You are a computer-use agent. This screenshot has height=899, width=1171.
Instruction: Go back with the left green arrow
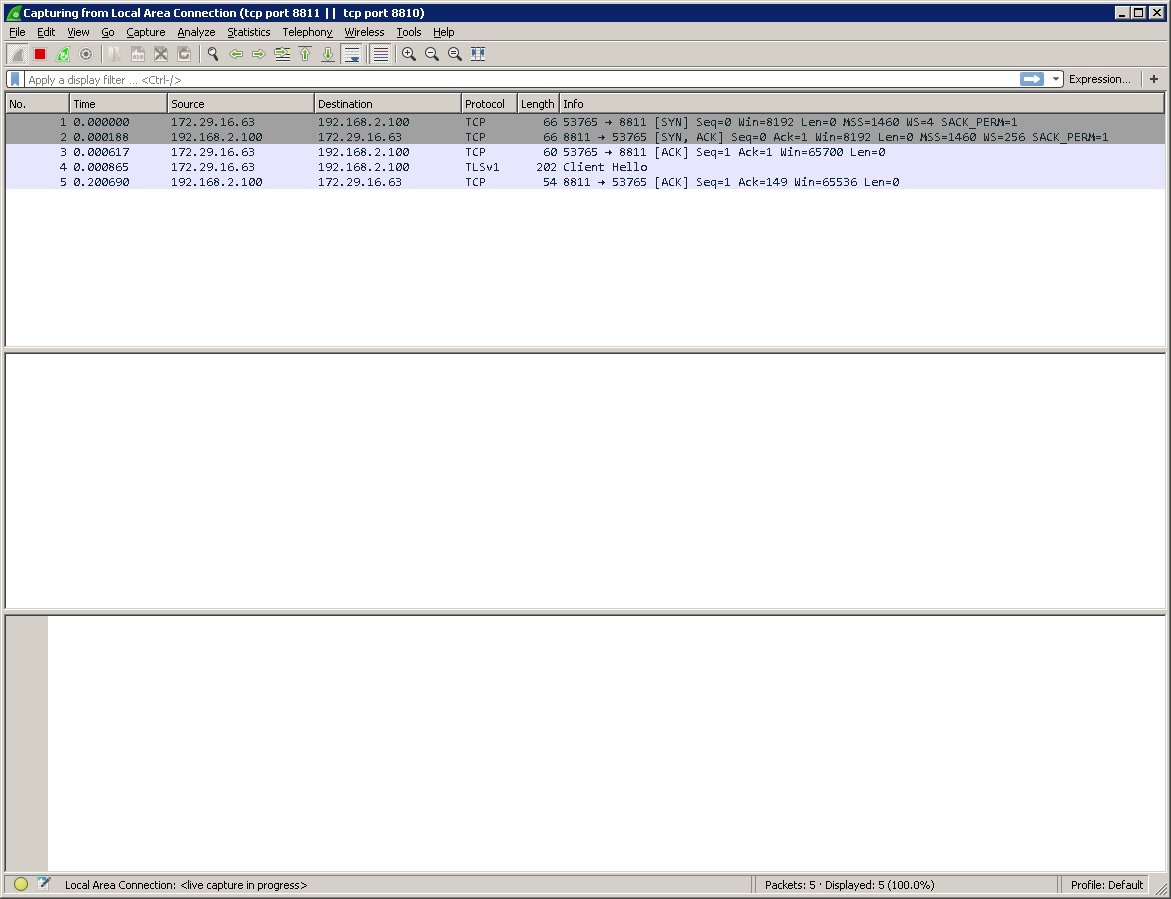coord(236,54)
